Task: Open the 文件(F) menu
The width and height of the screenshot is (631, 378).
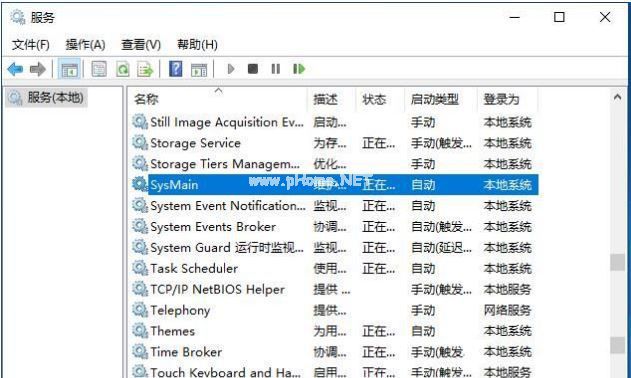Action: [31, 44]
